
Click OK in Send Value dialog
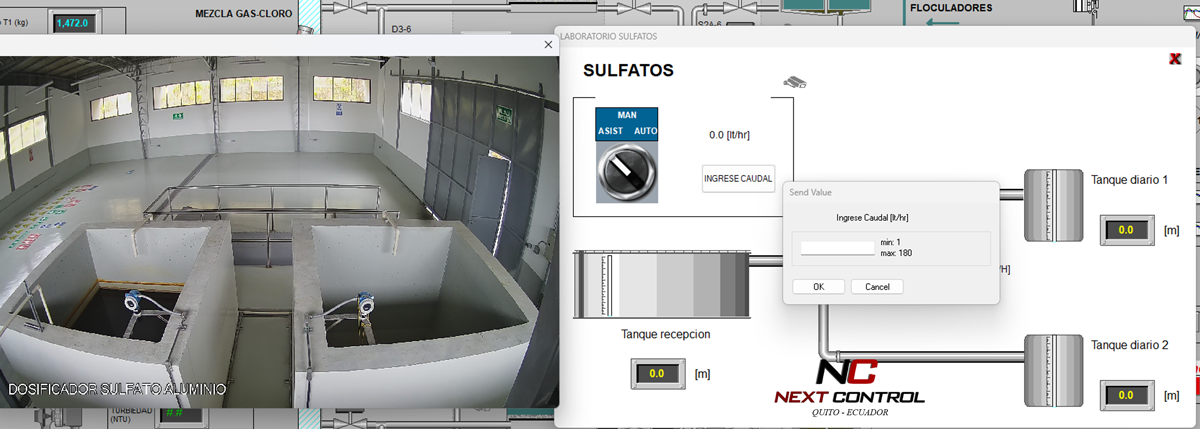pos(818,287)
